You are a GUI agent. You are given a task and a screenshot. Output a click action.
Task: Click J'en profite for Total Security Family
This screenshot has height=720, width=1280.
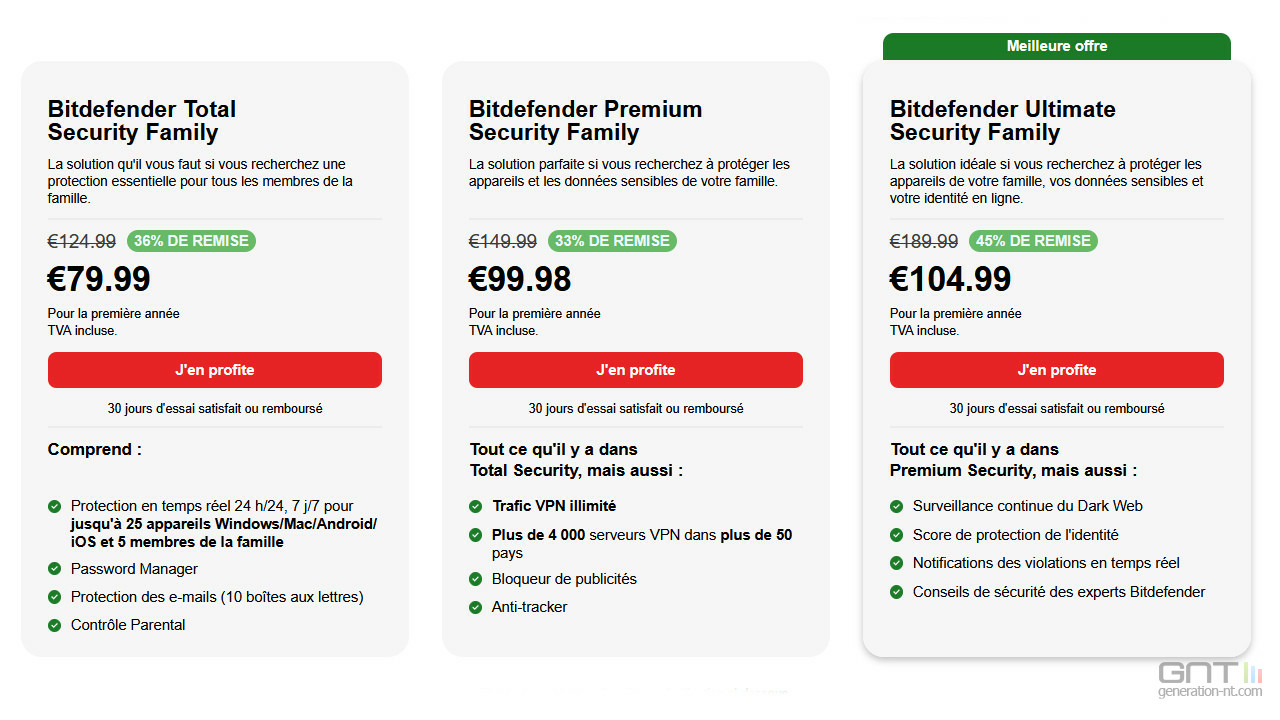click(x=215, y=370)
